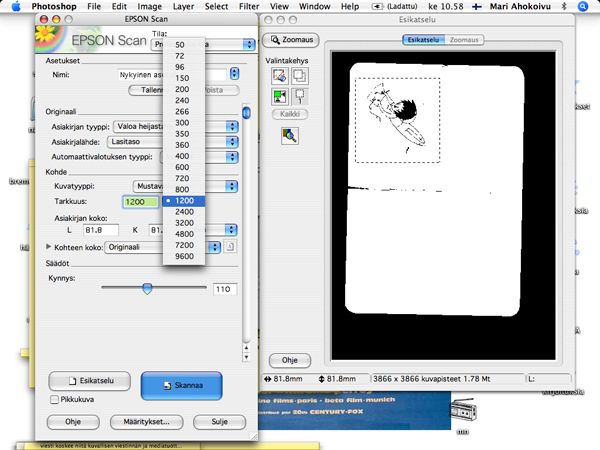This screenshot has height=450, width=600.
Task: Click the densitometer magnifier icon below Kaikki
Action: pos(290,135)
